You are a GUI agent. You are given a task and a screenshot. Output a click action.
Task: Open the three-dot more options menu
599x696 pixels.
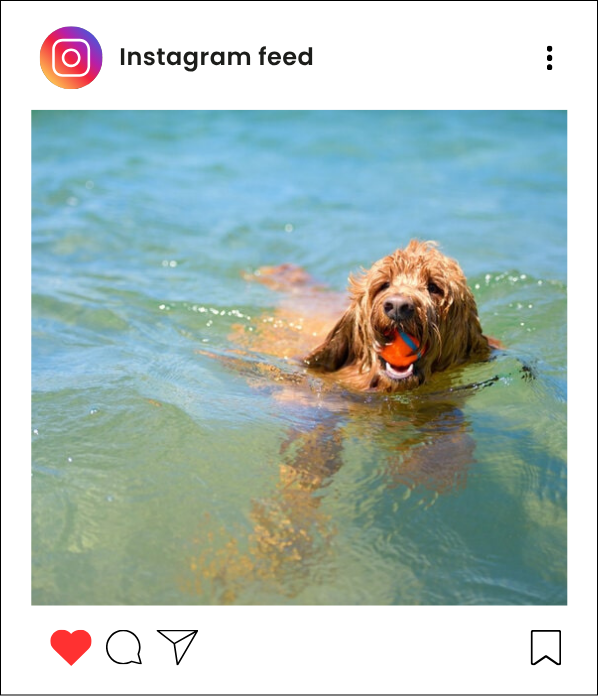[x=550, y=58]
